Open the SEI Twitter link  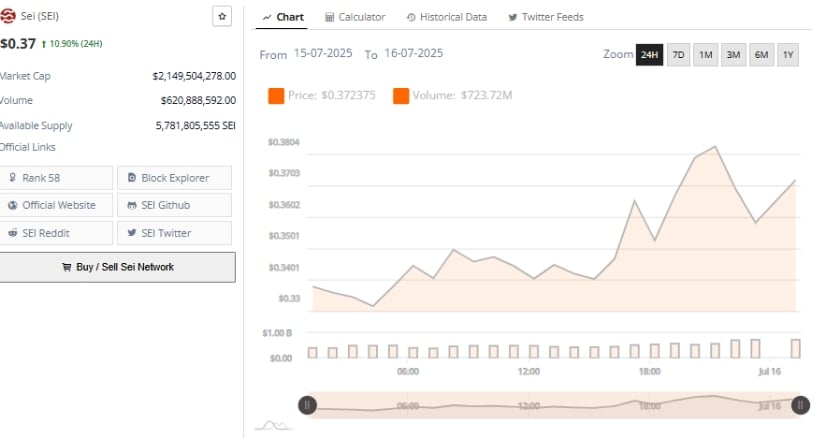coord(174,233)
